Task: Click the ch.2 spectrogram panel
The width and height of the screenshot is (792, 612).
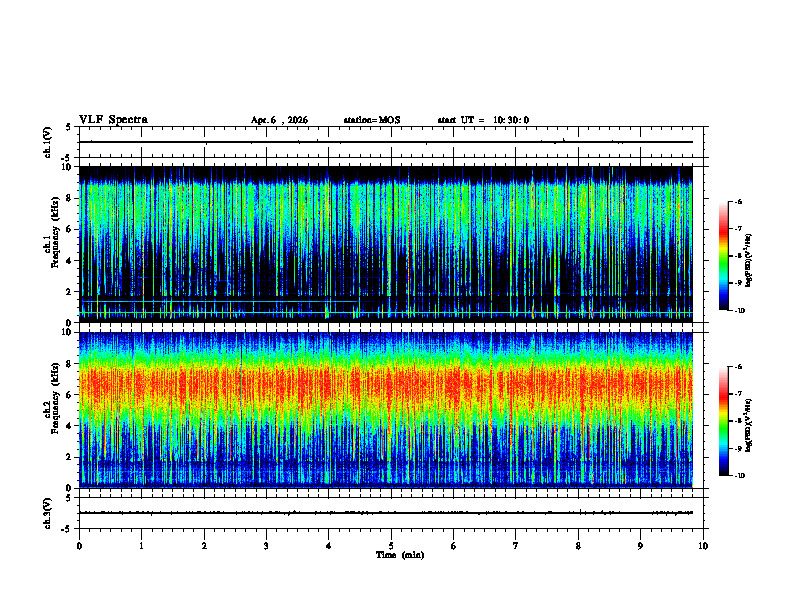Action: click(386, 410)
